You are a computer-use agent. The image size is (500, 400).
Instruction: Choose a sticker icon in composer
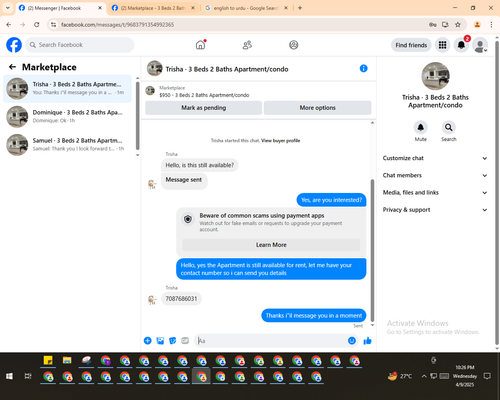click(173, 340)
